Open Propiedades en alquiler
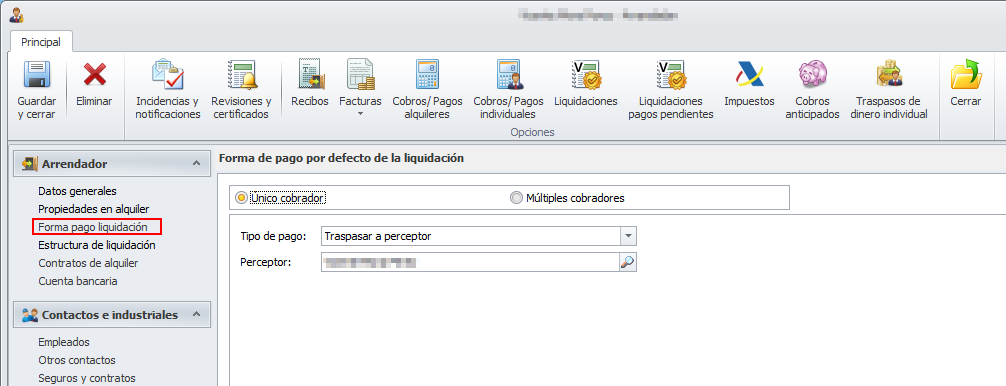Image resolution: width=1006 pixels, height=386 pixels. tap(94, 209)
